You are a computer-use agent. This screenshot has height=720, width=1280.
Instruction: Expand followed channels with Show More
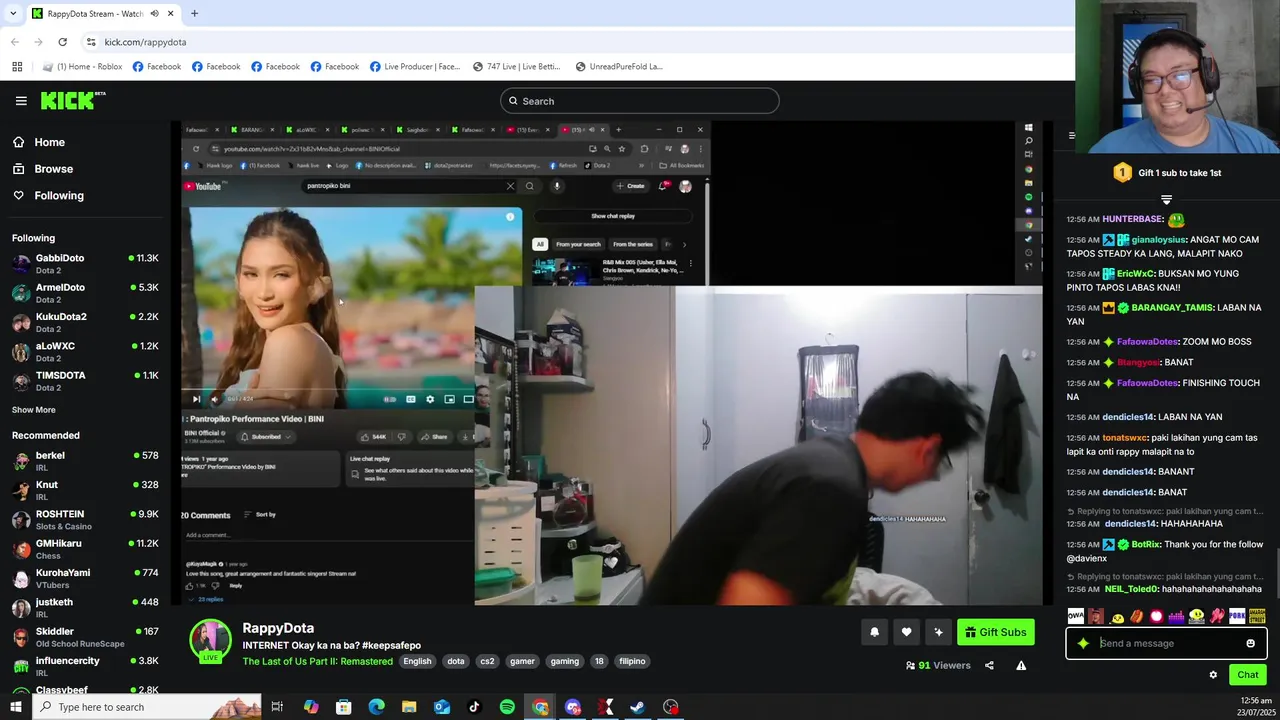pos(34,410)
